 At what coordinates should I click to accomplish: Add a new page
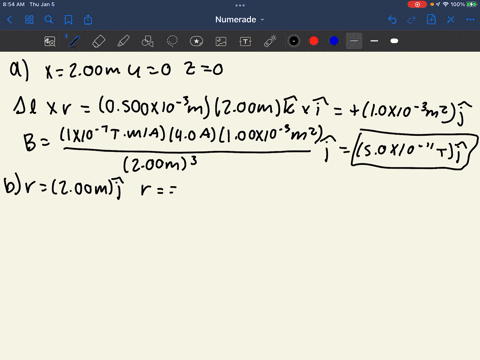[x=431, y=19]
